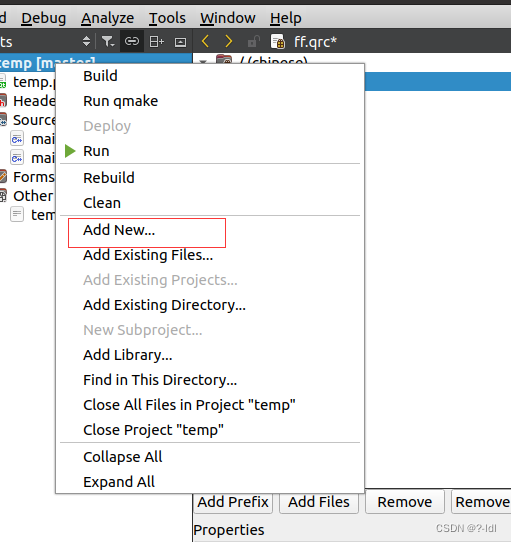The height and width of the screenshot is (542, 511).
Task: Select the temp.pro file in tree
Action: (28, 82)
